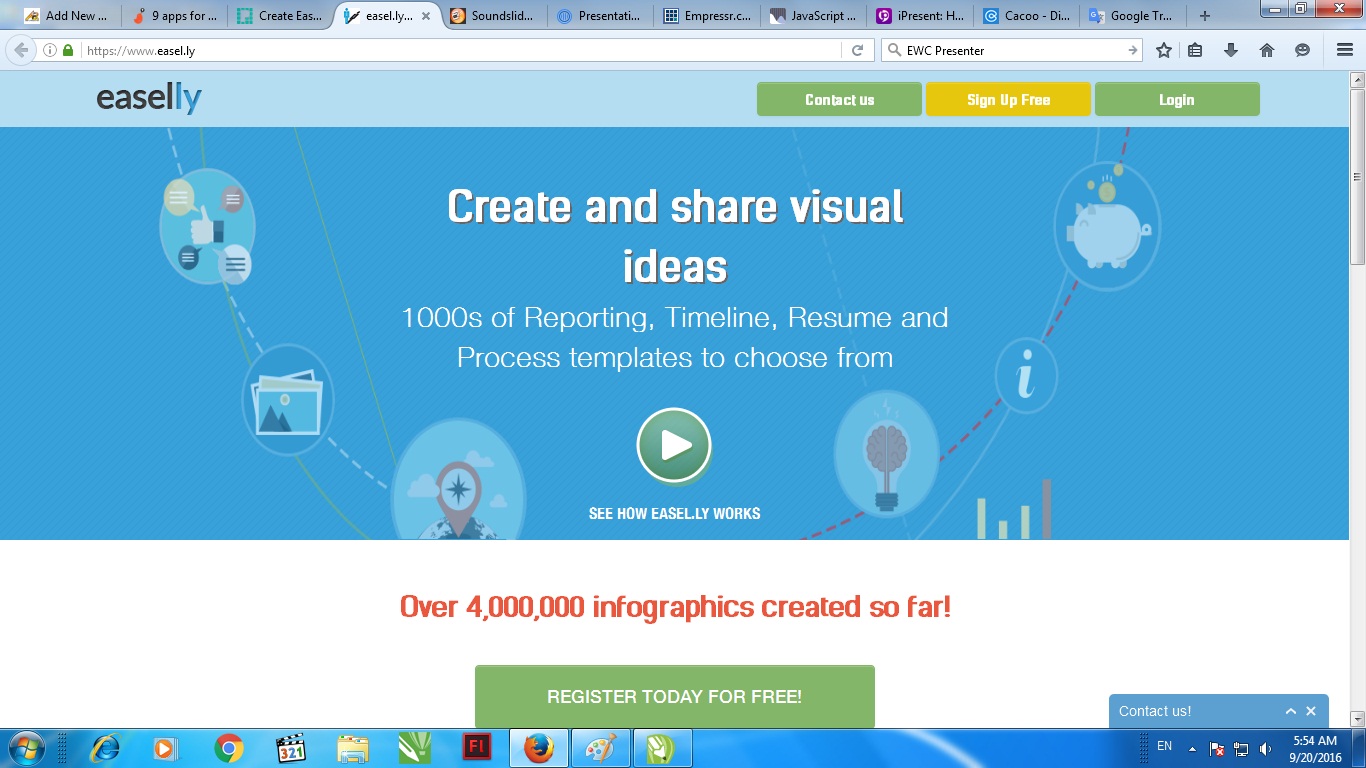Click the easelly logo in the header
Viewport: 1366px width, 768px height.
(149, 99)
